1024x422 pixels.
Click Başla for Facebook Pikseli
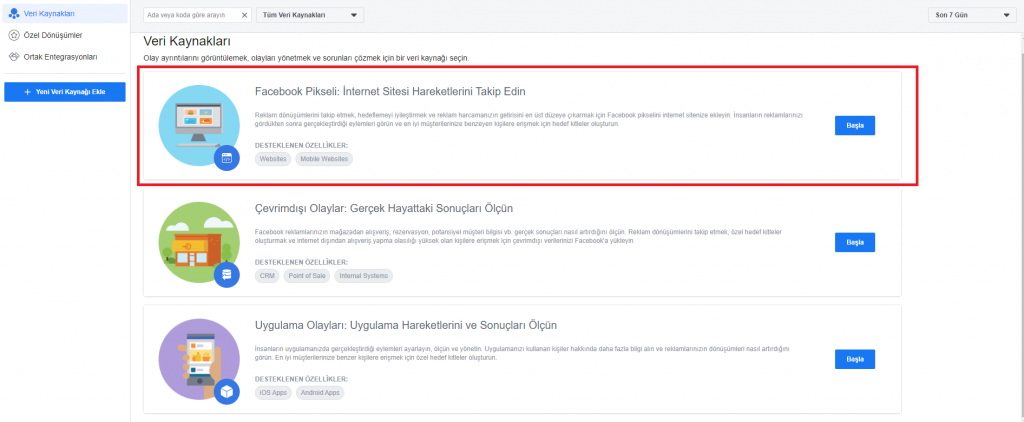854,125
